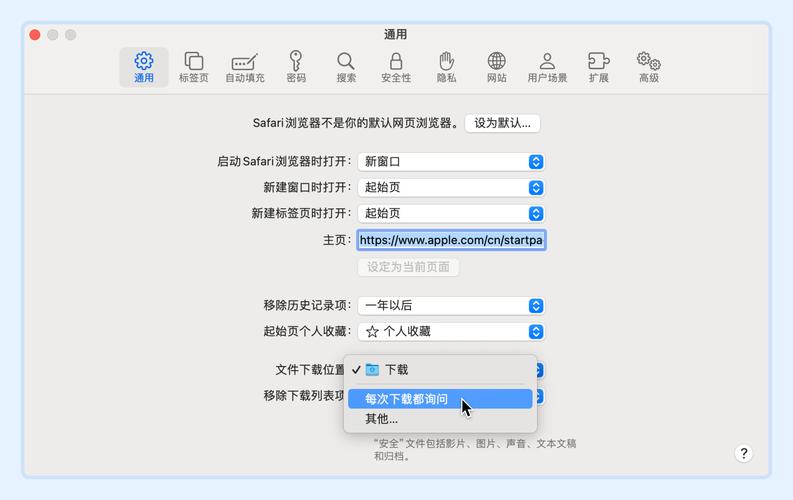Image resolution: width=793 pixels, height=500 pixels.
Task: Open the 隐私 (Privacy) hand icon
Action: [446, 67]
